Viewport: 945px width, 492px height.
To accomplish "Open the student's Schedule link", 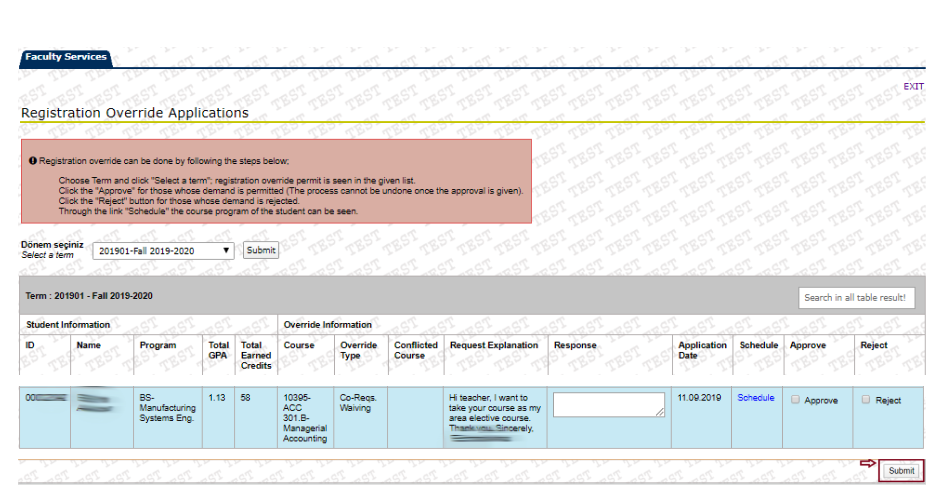I will coord(756,398).
